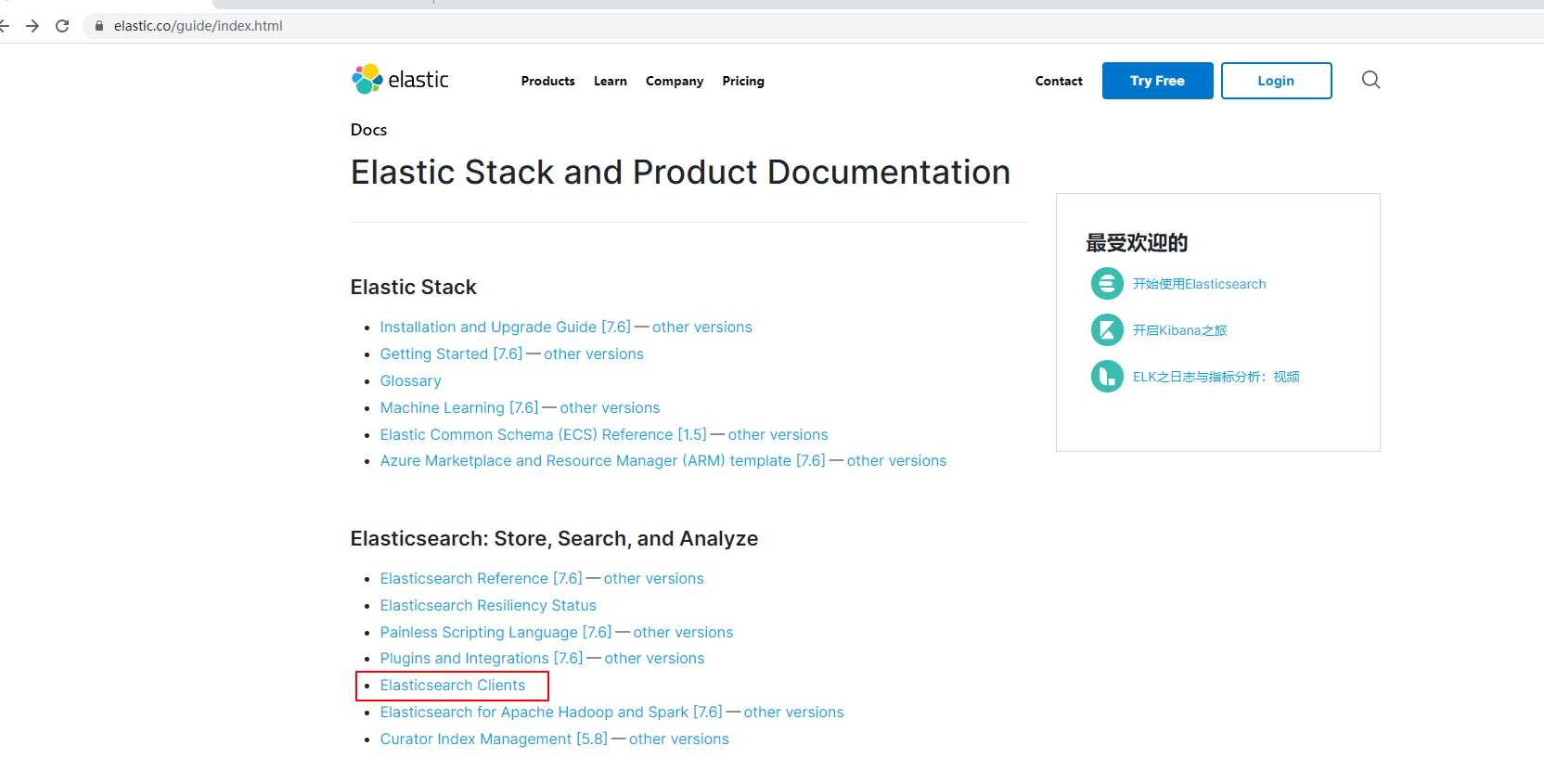Click the Elastic Stack section heading
Image resolution: width=1544 pixels, height=784 pixels.
pyautogui.click(x=413, y=287)
